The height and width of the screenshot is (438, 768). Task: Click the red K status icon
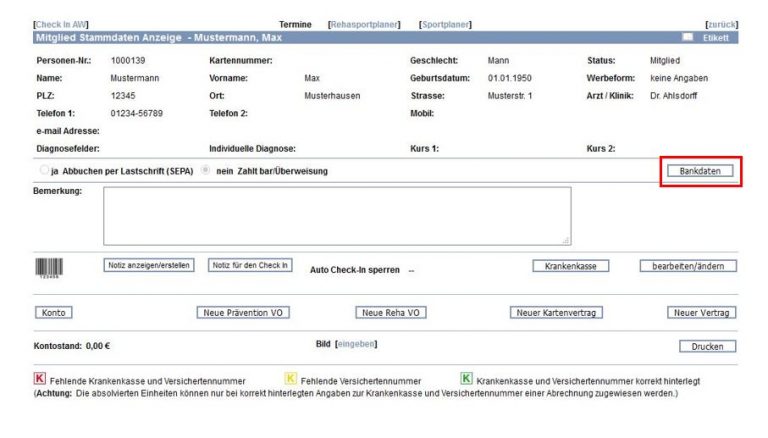tap(40, 379)
